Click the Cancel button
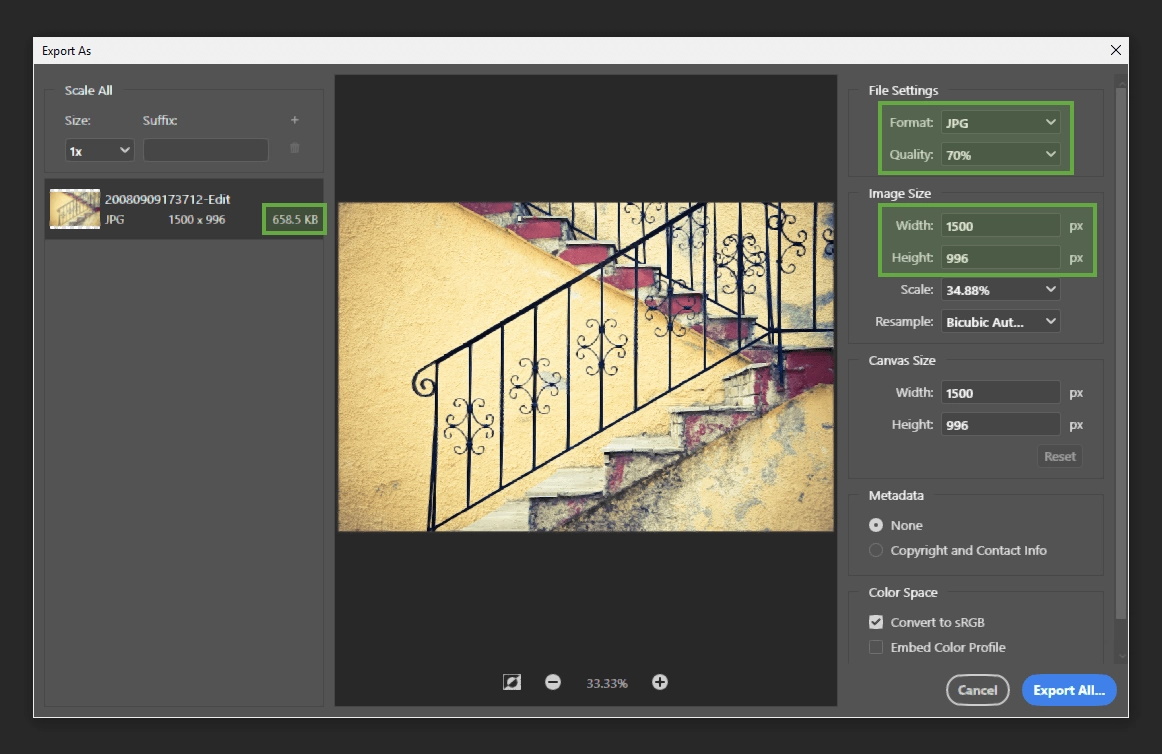Image resolution: width=1162 pixels, height=754 pixels. [977, 690]
